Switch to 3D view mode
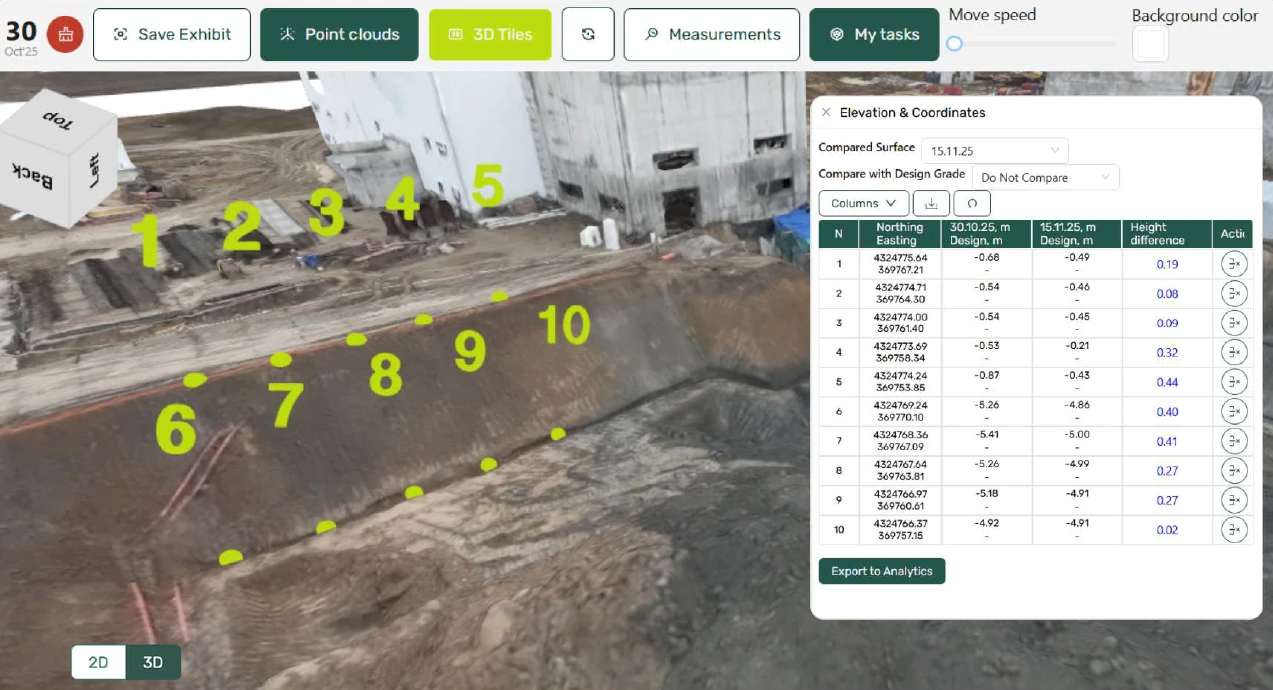Screen dimensions: 1273x690 point(153,662)
